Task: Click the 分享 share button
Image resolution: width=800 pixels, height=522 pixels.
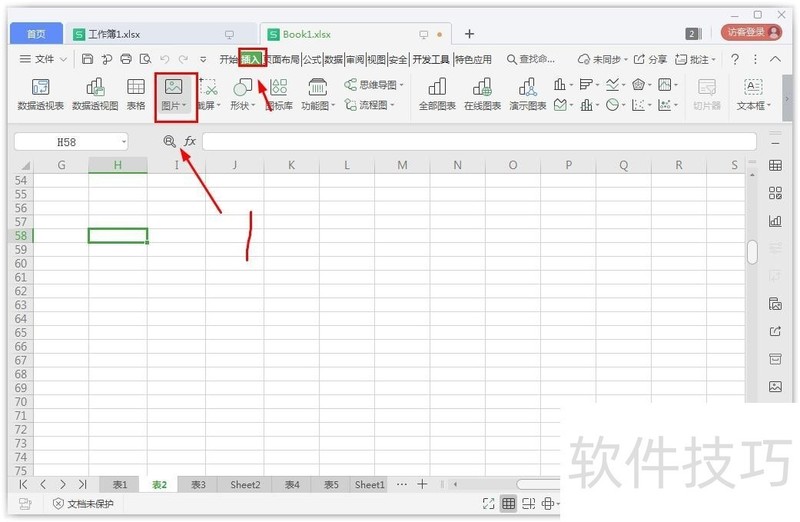Action: pyautogui.click(x=650, y=60)
